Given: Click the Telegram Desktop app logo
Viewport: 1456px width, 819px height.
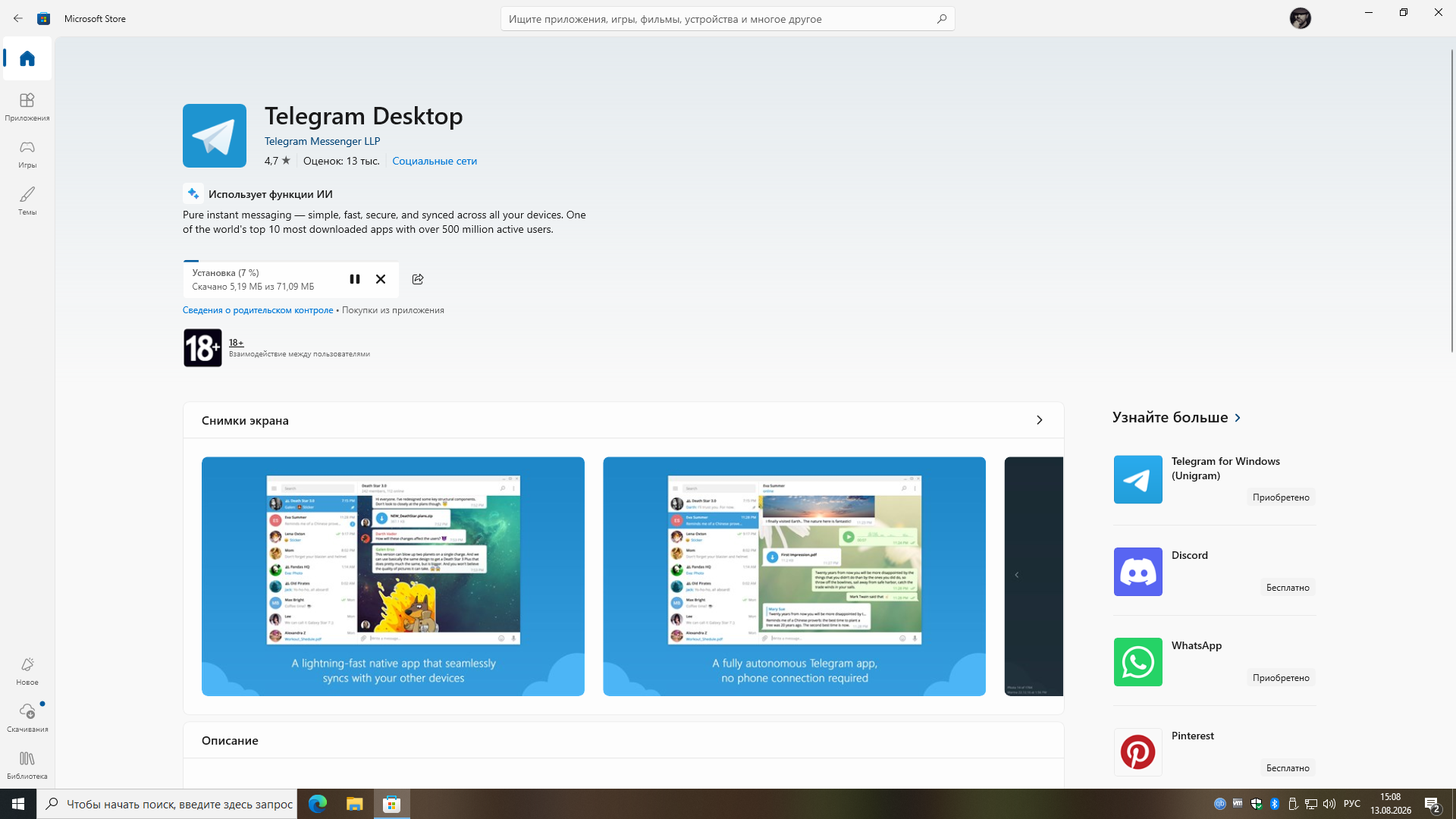Looking at the screenshot, I should coord(215,136).
